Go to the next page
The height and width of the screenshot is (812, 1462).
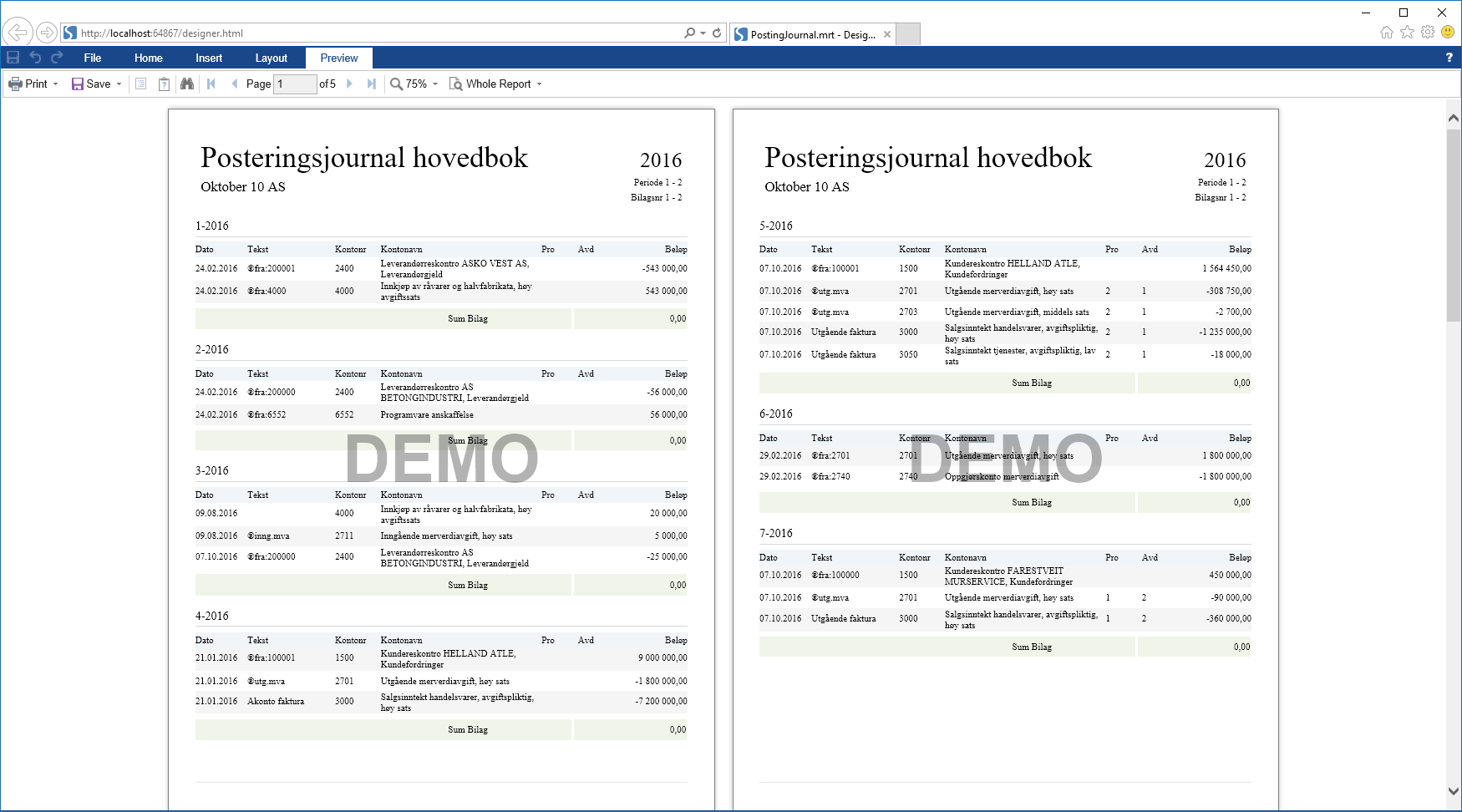click(x=349, y=84)
